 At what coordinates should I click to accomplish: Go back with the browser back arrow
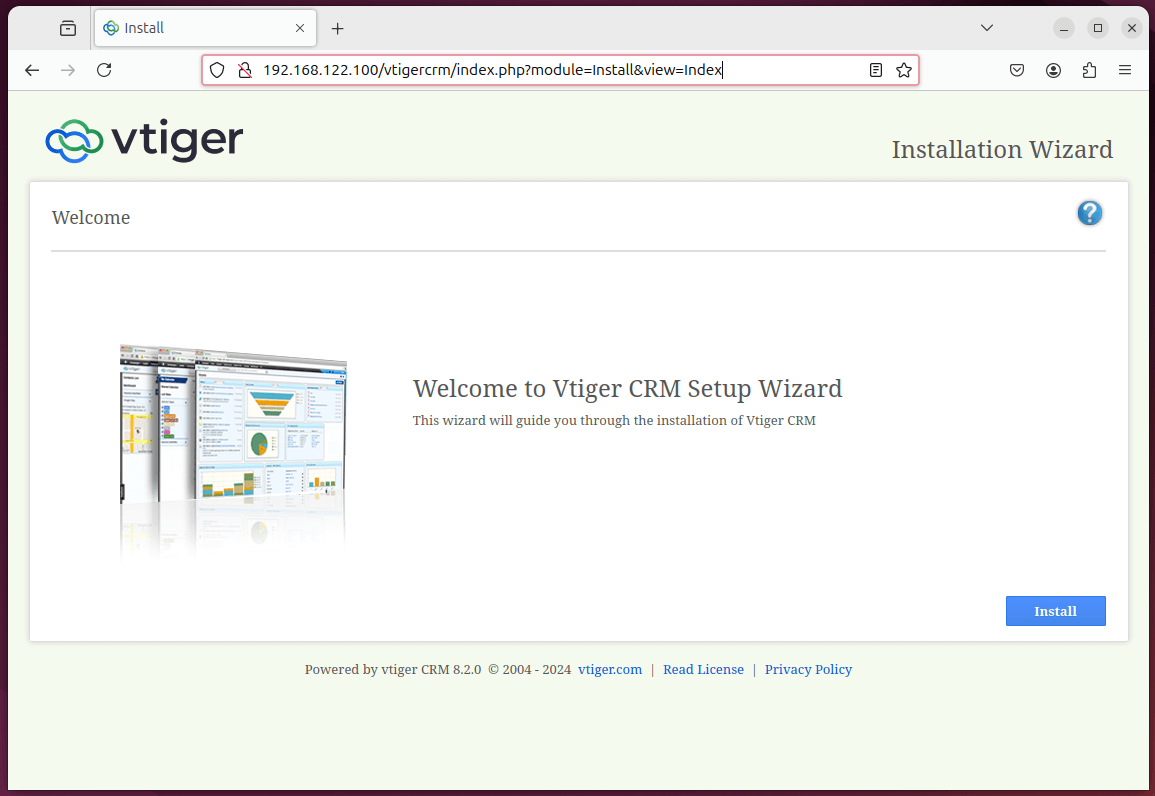coord(32,70)
